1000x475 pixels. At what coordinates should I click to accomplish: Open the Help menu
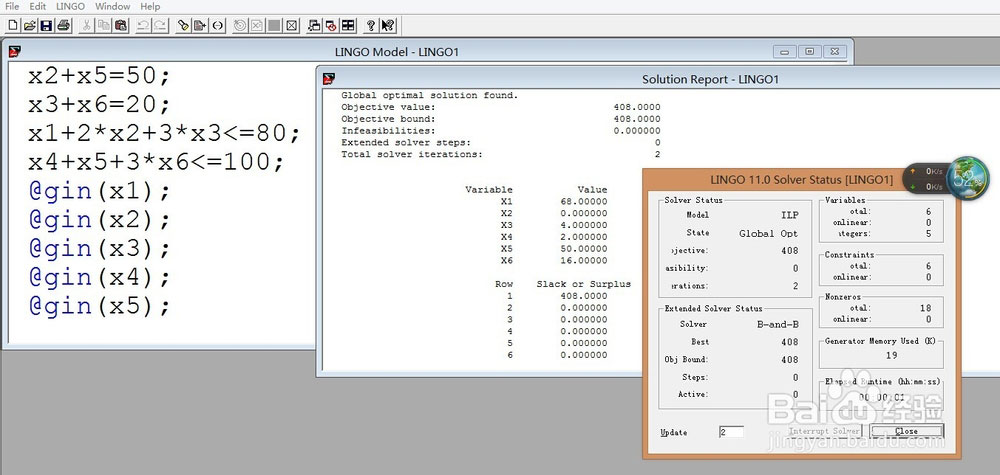tap(151, 6)
